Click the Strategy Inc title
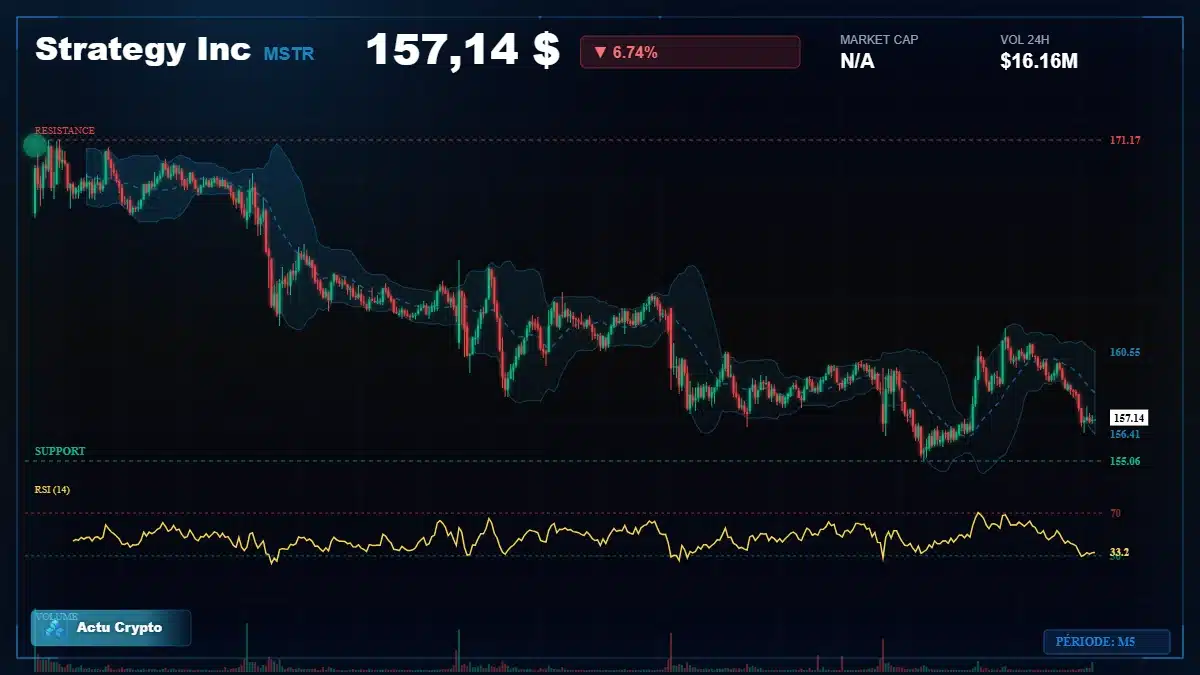This screenshot has height=675, width=1200. (143, 50)
